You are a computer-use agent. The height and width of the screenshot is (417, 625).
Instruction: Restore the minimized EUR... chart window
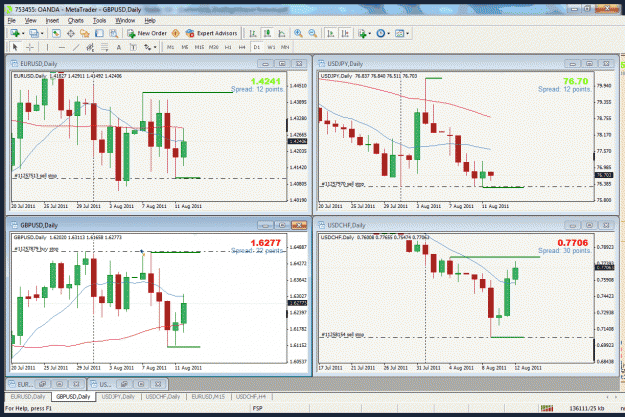43,384
